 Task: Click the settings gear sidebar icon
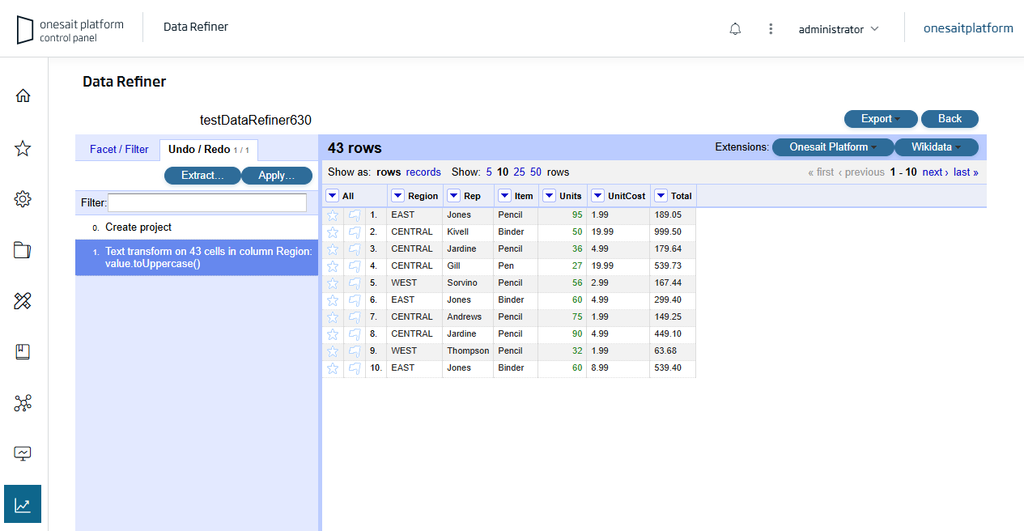click(x=23, y=199)
